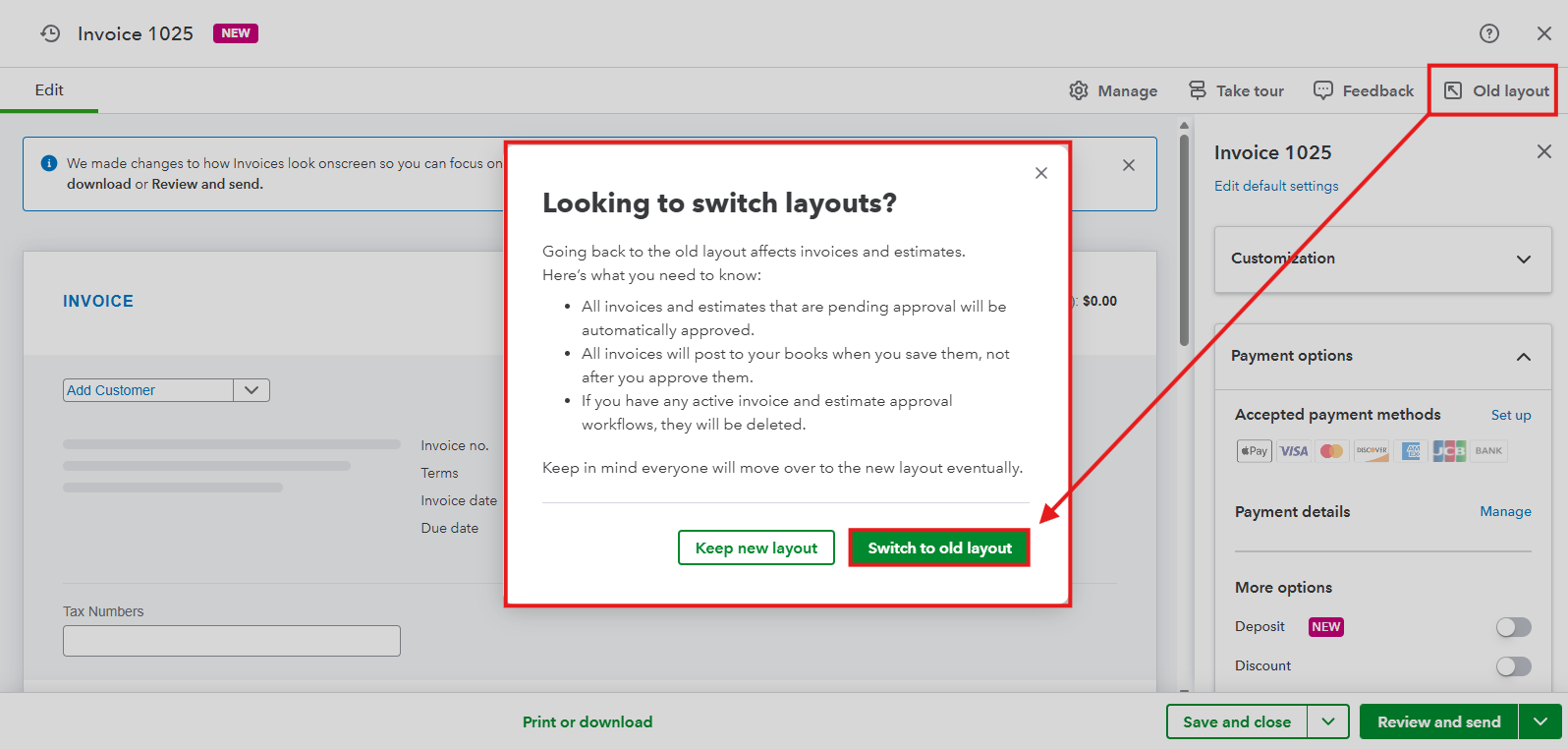
Task: Expand the Customization section
Action: point(1524,259)
